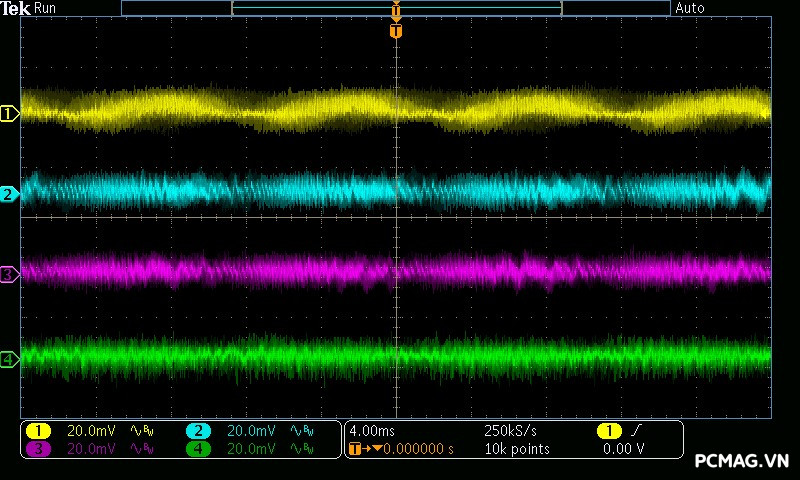The width and height of the screenshot is (800, 480).
Task: Select the 4.00ms horizontal timebase readout
Action: 371,431
